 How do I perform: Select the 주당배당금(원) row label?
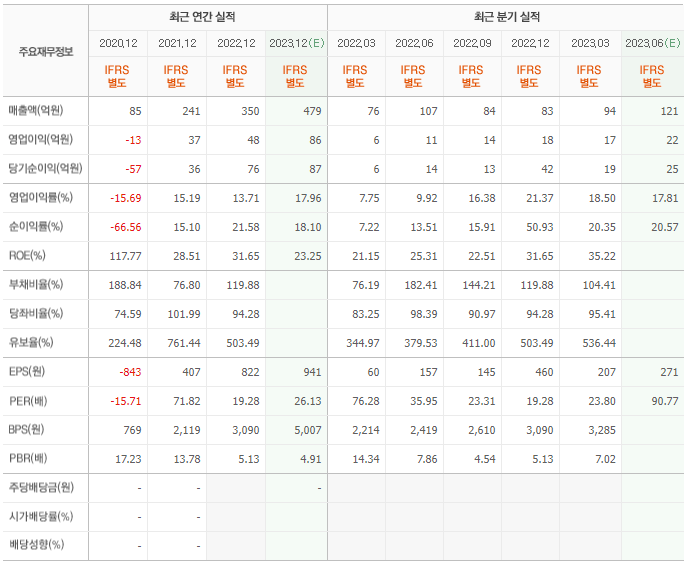coord(41,488)
